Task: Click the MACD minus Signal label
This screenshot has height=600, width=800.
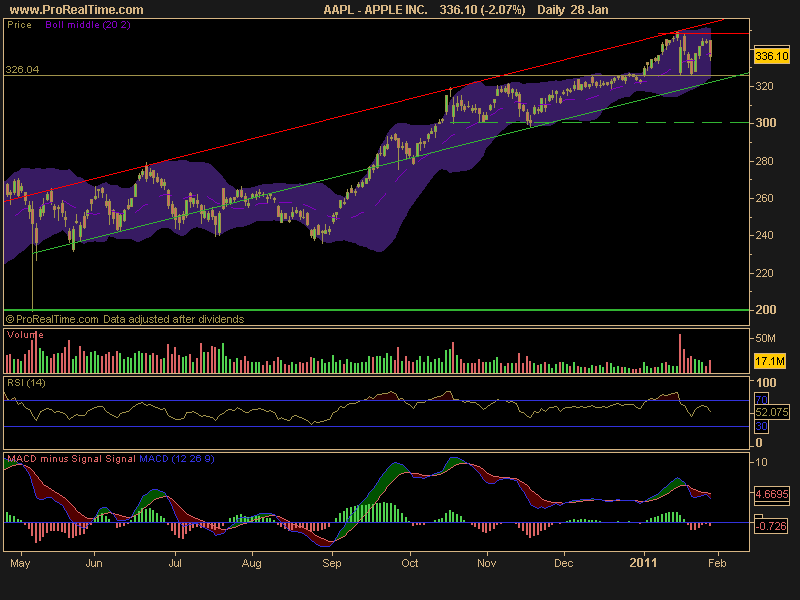Action: [x=55, y=459]
